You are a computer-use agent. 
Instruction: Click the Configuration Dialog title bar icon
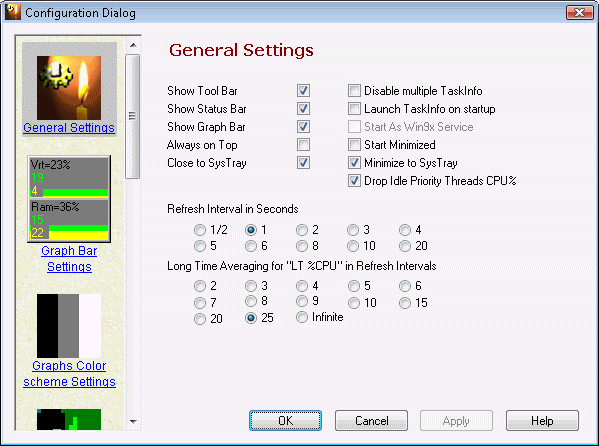pyautogui.click(x=13, y=12)
